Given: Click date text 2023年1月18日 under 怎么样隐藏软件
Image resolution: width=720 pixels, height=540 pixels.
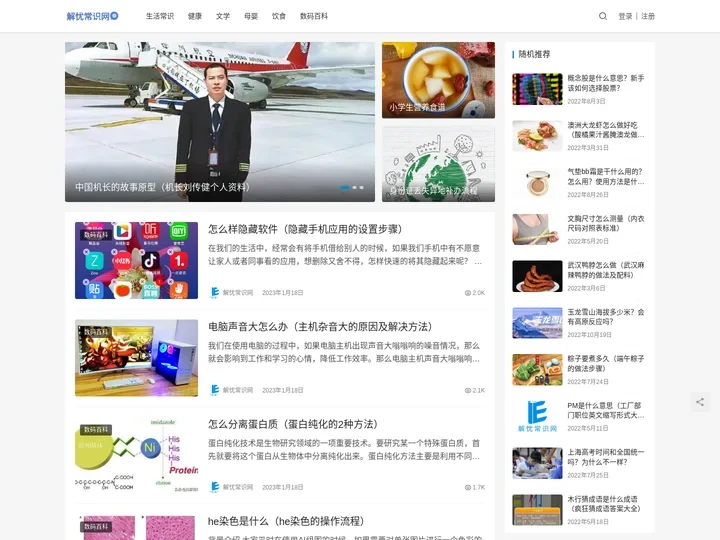Looking at the screenshot, I should (x=282, y=292).
